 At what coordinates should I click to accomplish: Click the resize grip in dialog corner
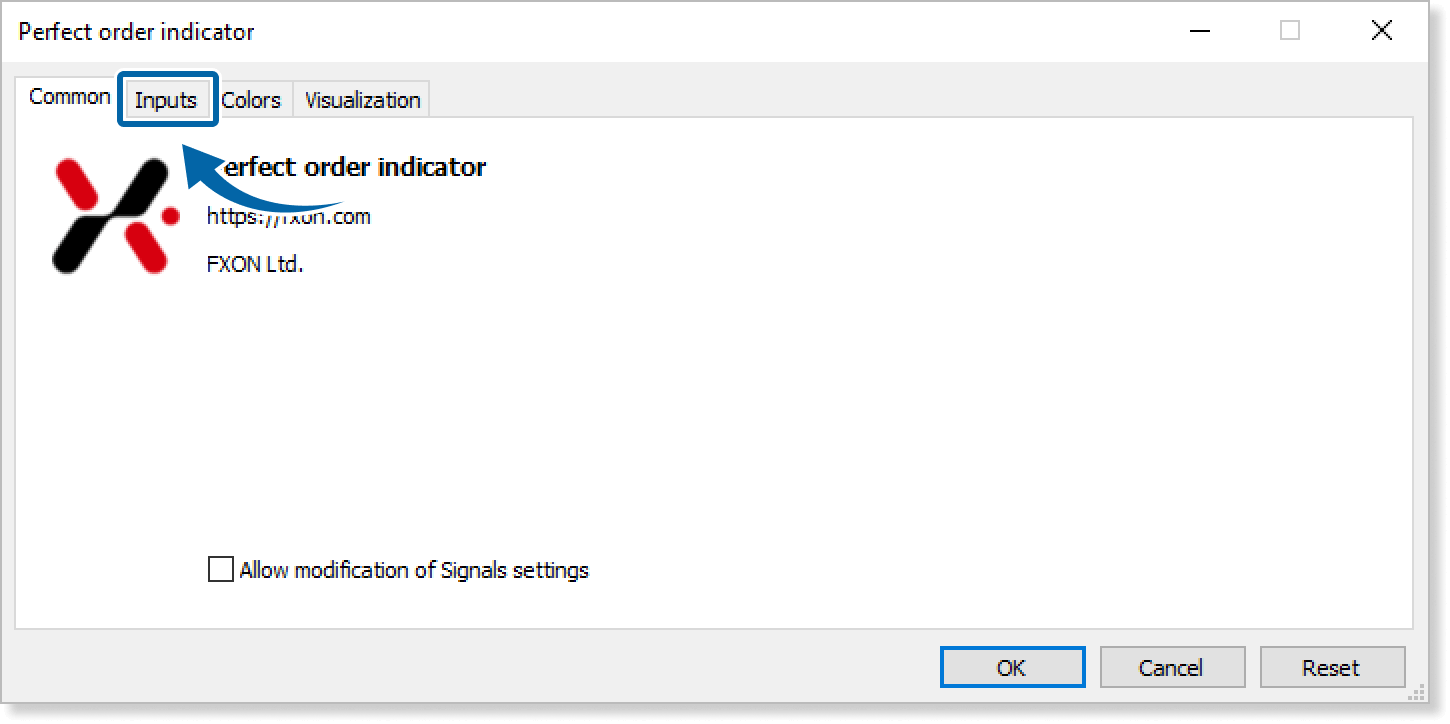(1416, 692)
